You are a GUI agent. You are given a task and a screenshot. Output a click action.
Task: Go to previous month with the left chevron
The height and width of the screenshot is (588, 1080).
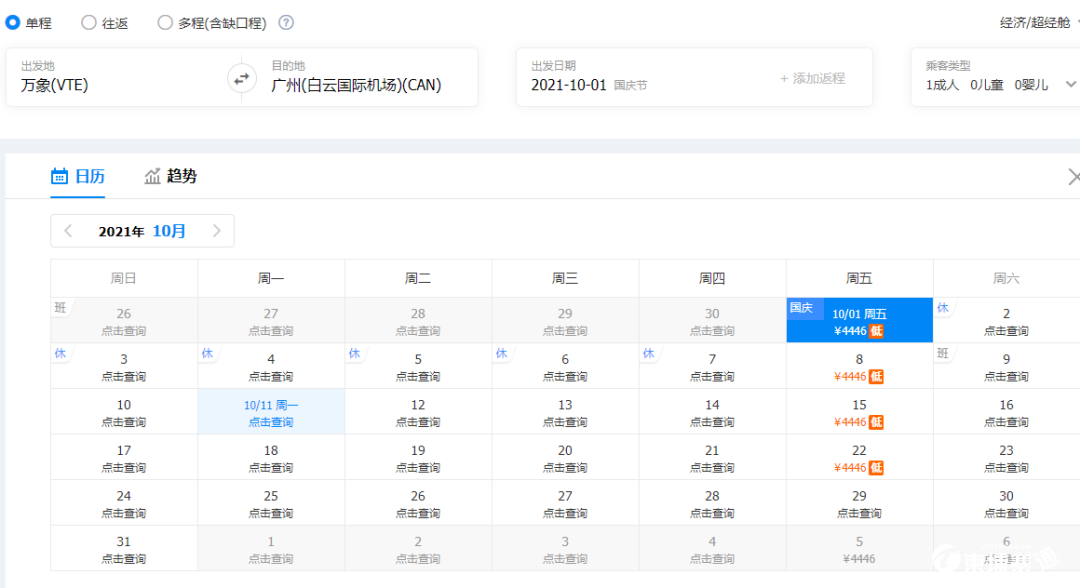click(x=68, y=231)
